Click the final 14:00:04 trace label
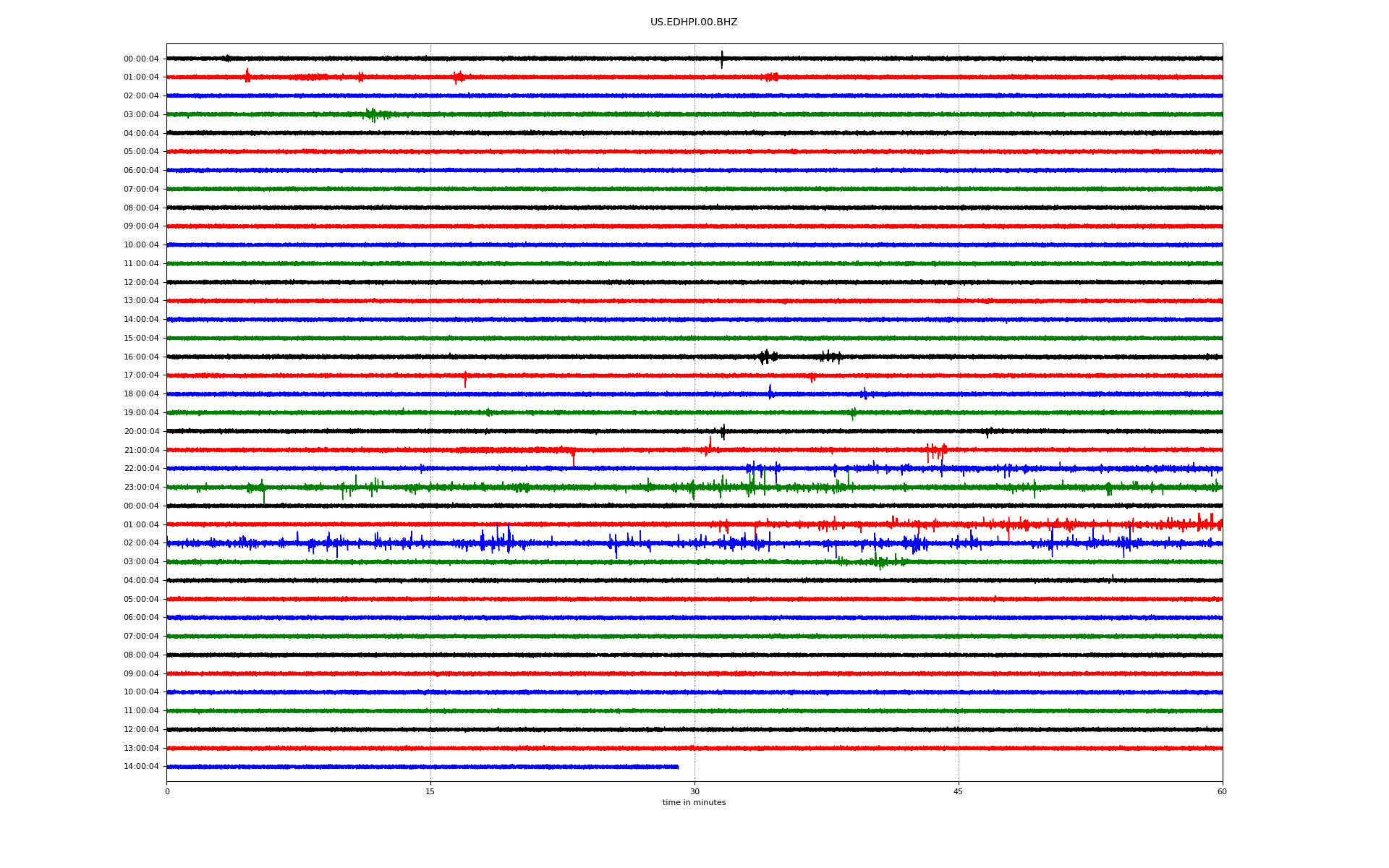 click(141, 767)
